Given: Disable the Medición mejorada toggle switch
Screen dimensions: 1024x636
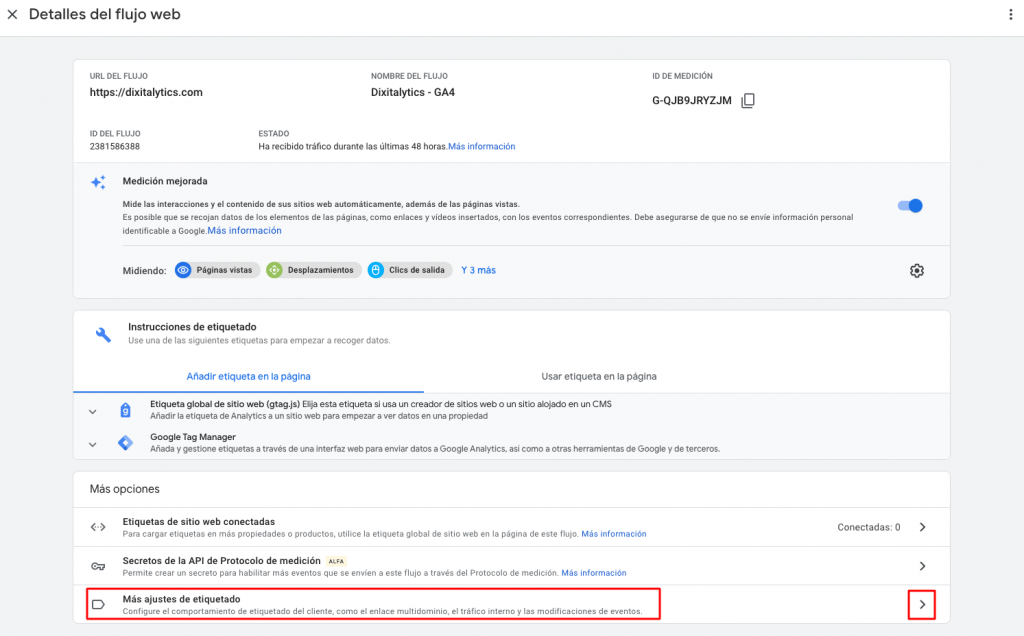Looking at the screenshot, I should [x=910, y=205].
